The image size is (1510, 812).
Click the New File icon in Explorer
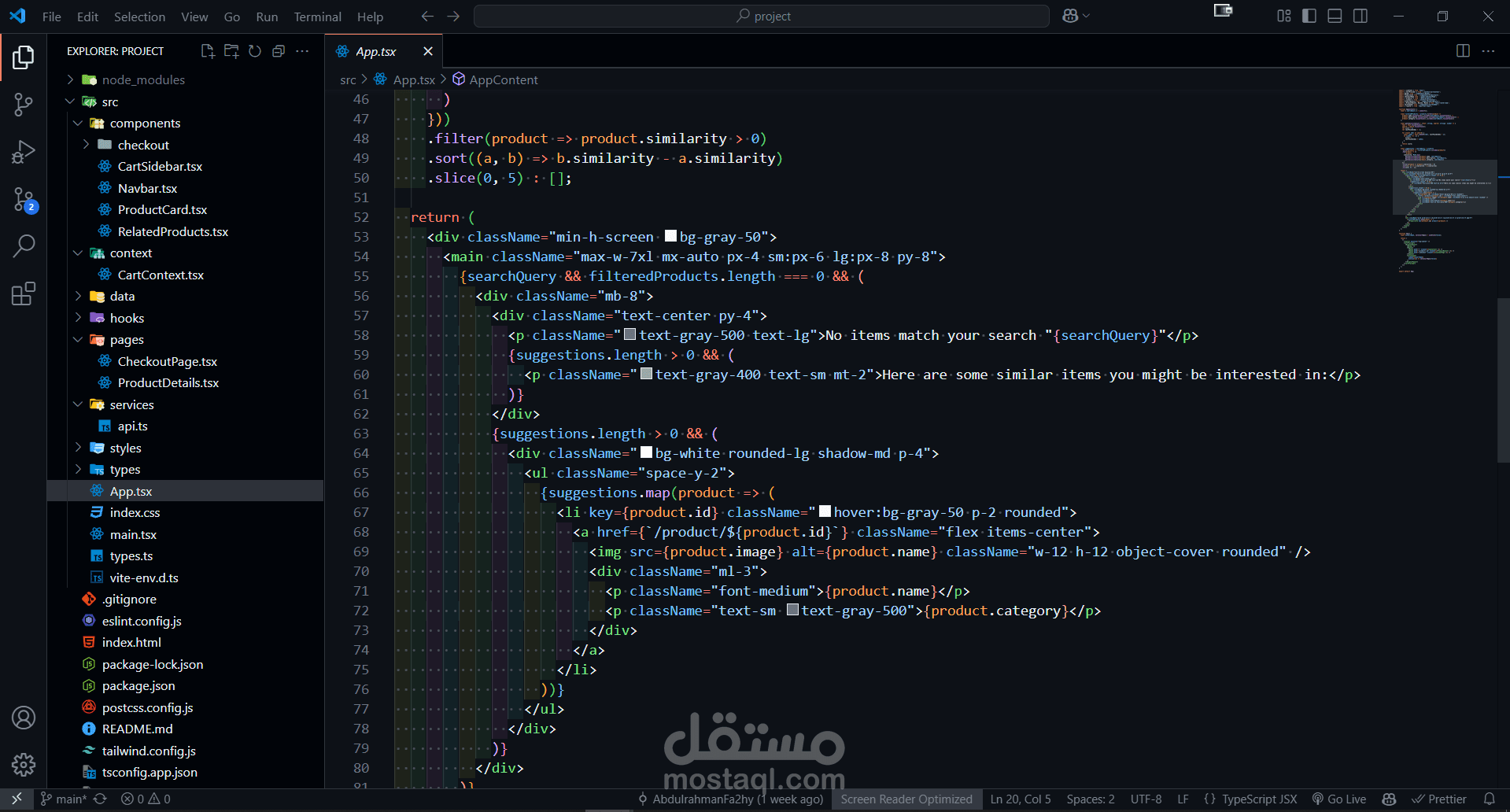click(208, 51)
